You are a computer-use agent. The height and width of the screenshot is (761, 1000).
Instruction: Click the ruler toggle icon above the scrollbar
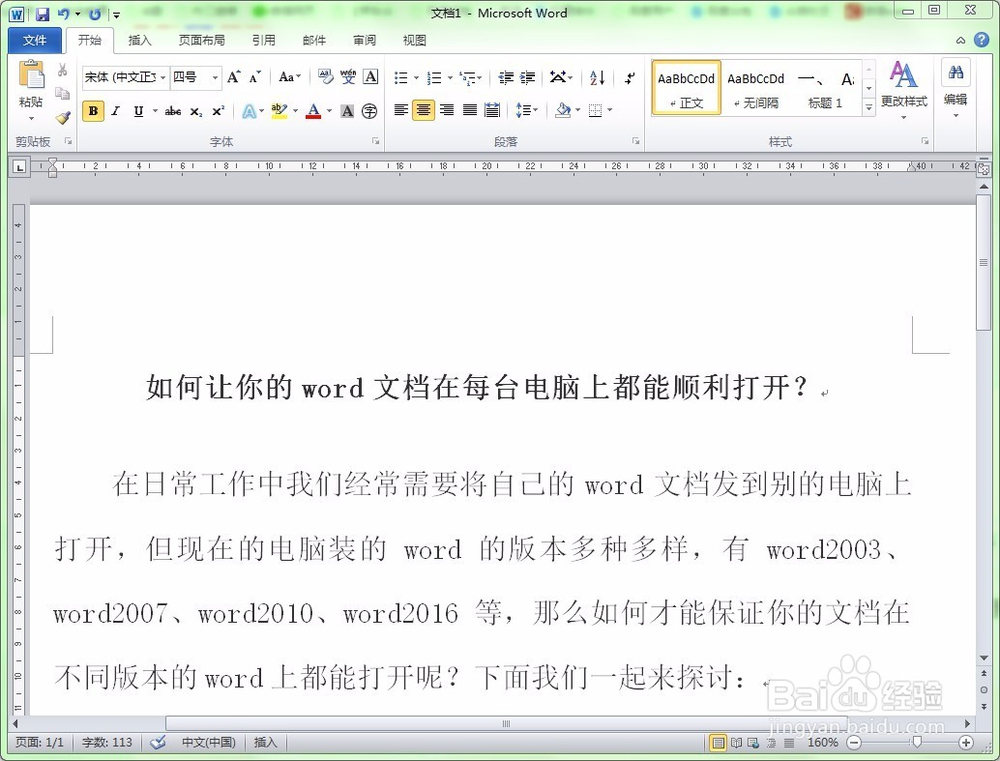(x=983, y=169)
